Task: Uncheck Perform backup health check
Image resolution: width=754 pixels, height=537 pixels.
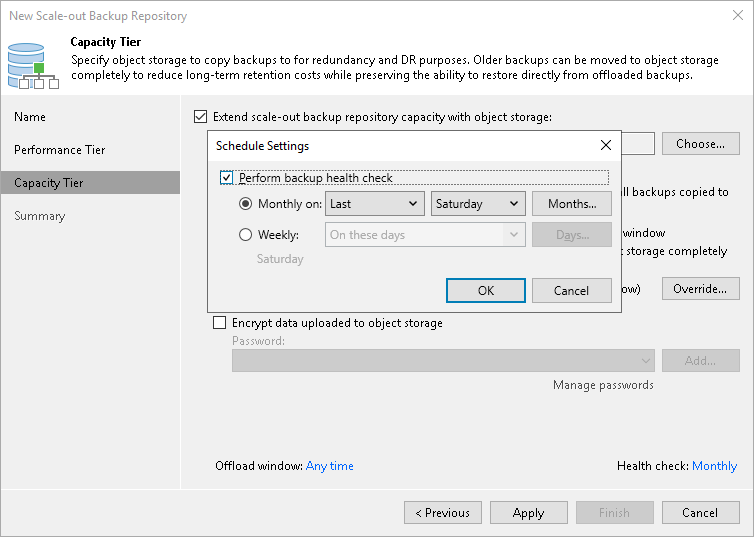Action: tap(226, 178)
